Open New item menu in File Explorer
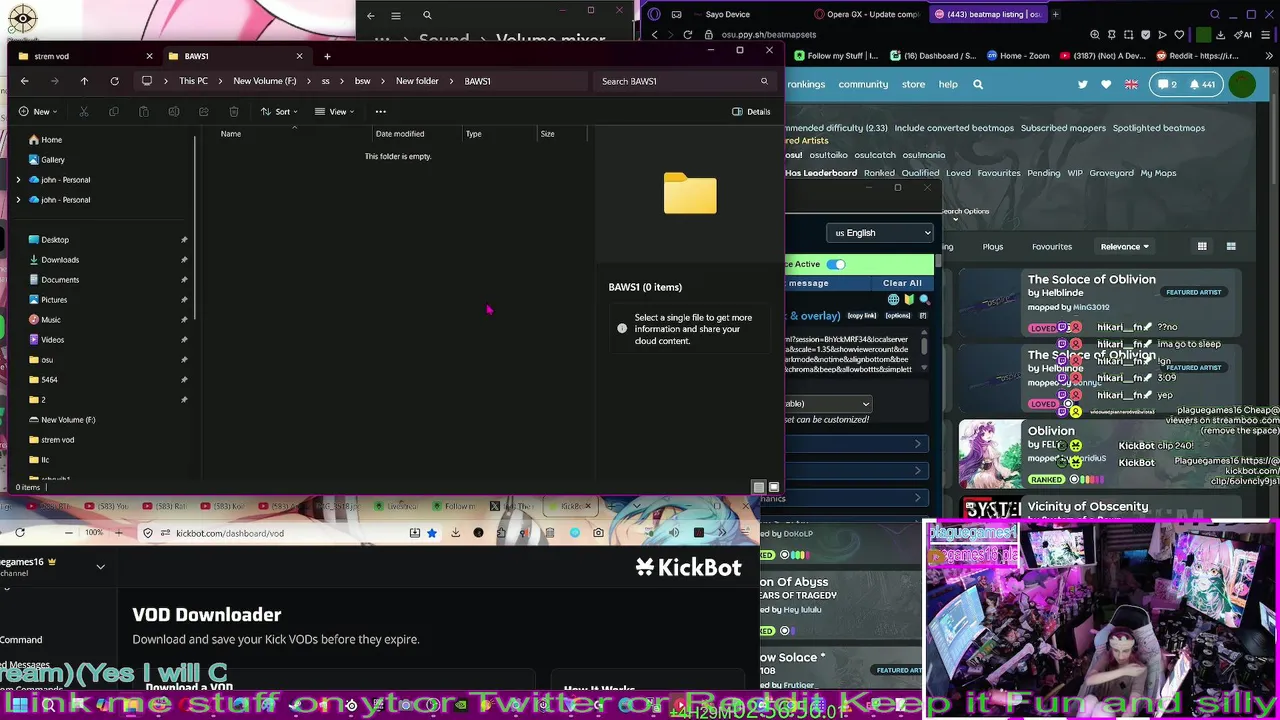Viewport: 1280px width, 720px height. (38, 111)
